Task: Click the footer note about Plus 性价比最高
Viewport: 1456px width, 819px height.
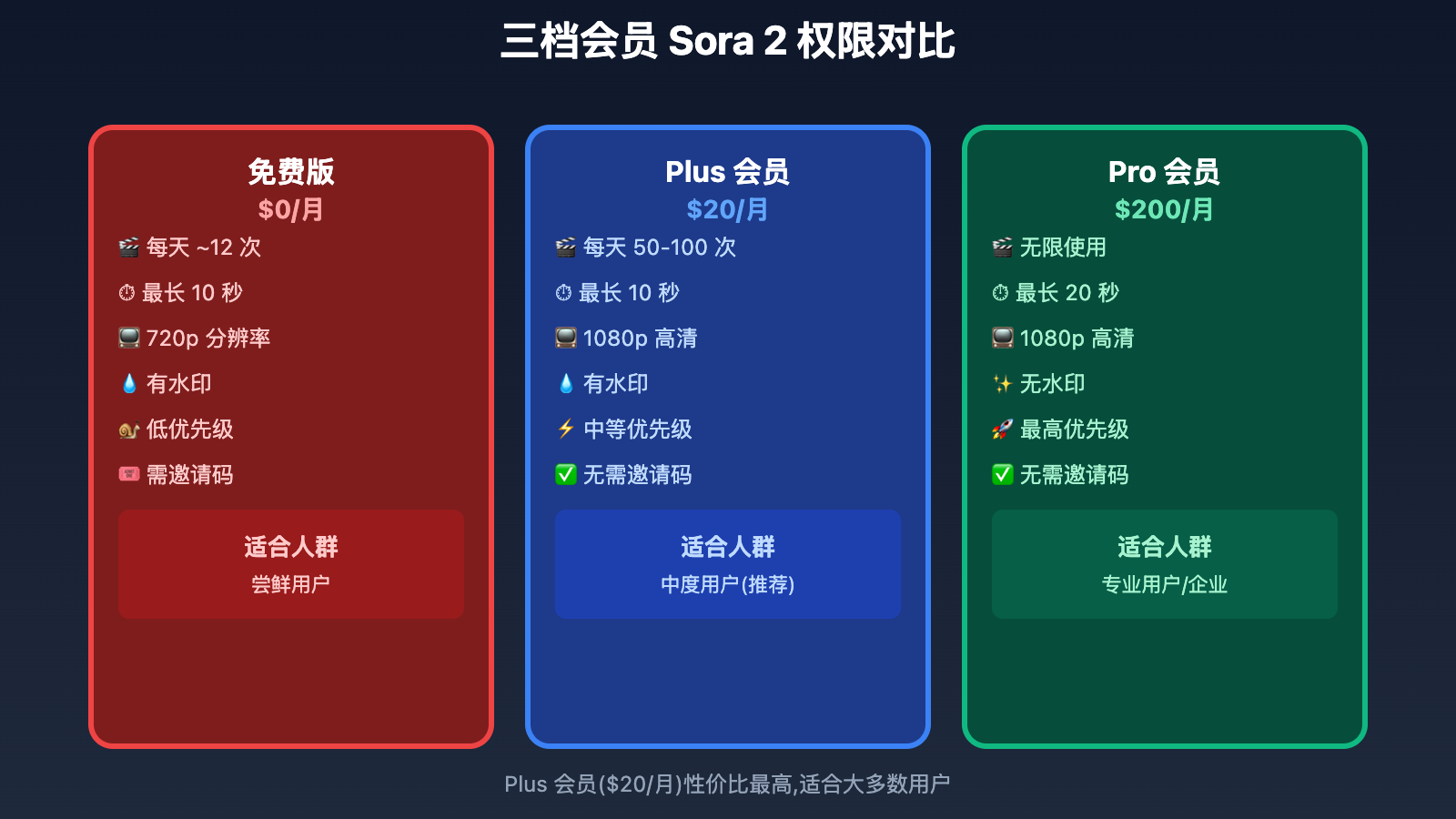Action: [727, 784]
